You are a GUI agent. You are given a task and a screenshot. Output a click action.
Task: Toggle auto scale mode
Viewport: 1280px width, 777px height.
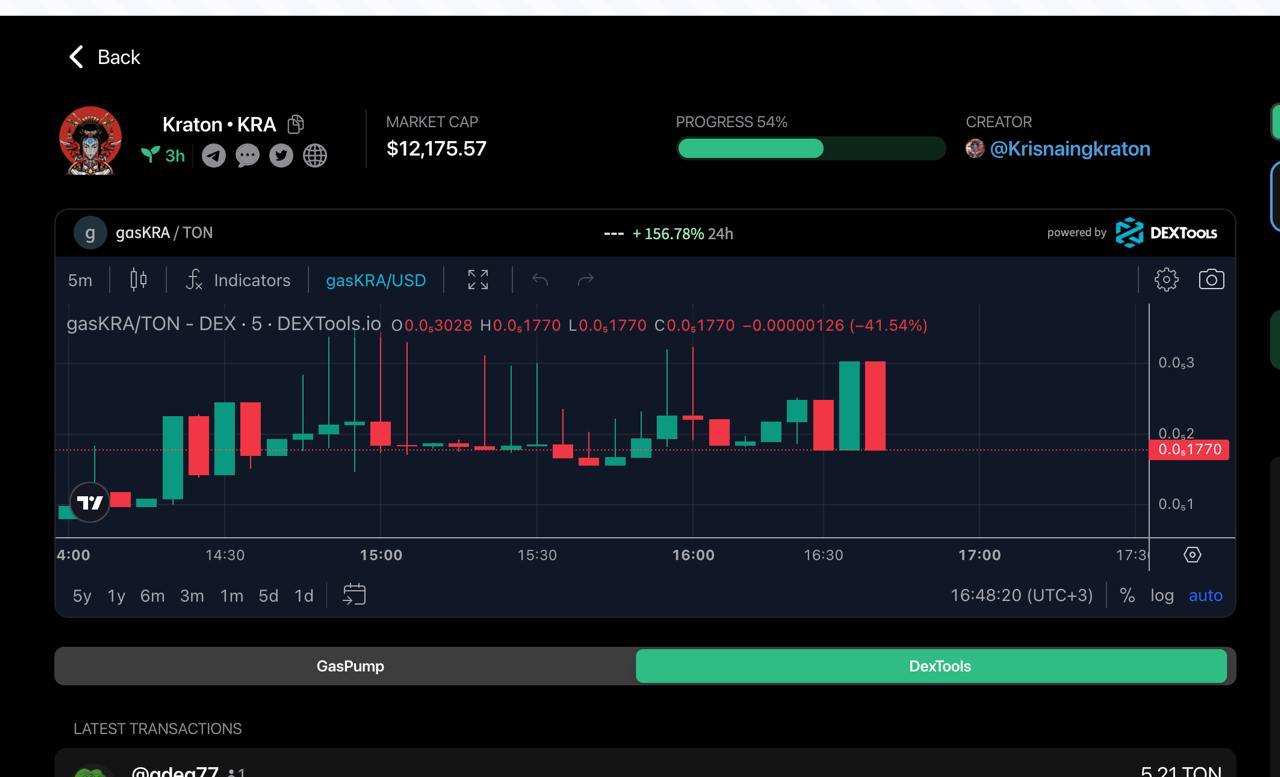click(1205, 596)
